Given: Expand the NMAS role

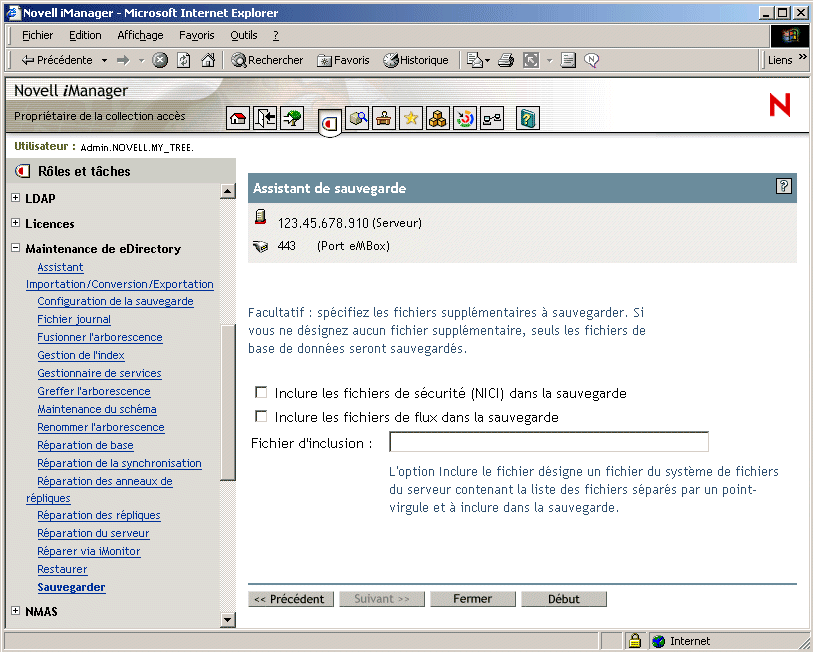Looking at the screenshot, I should tap(16, 611).
